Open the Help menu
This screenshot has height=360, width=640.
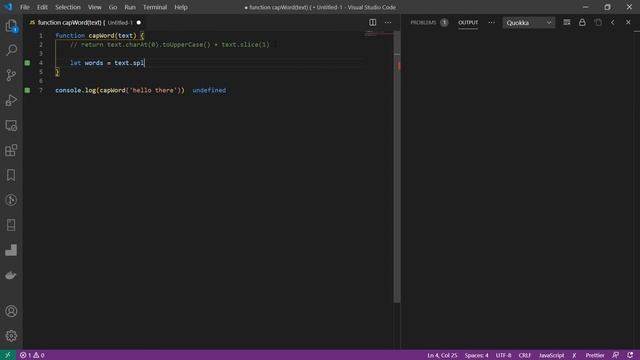click(x=181, y=7)
